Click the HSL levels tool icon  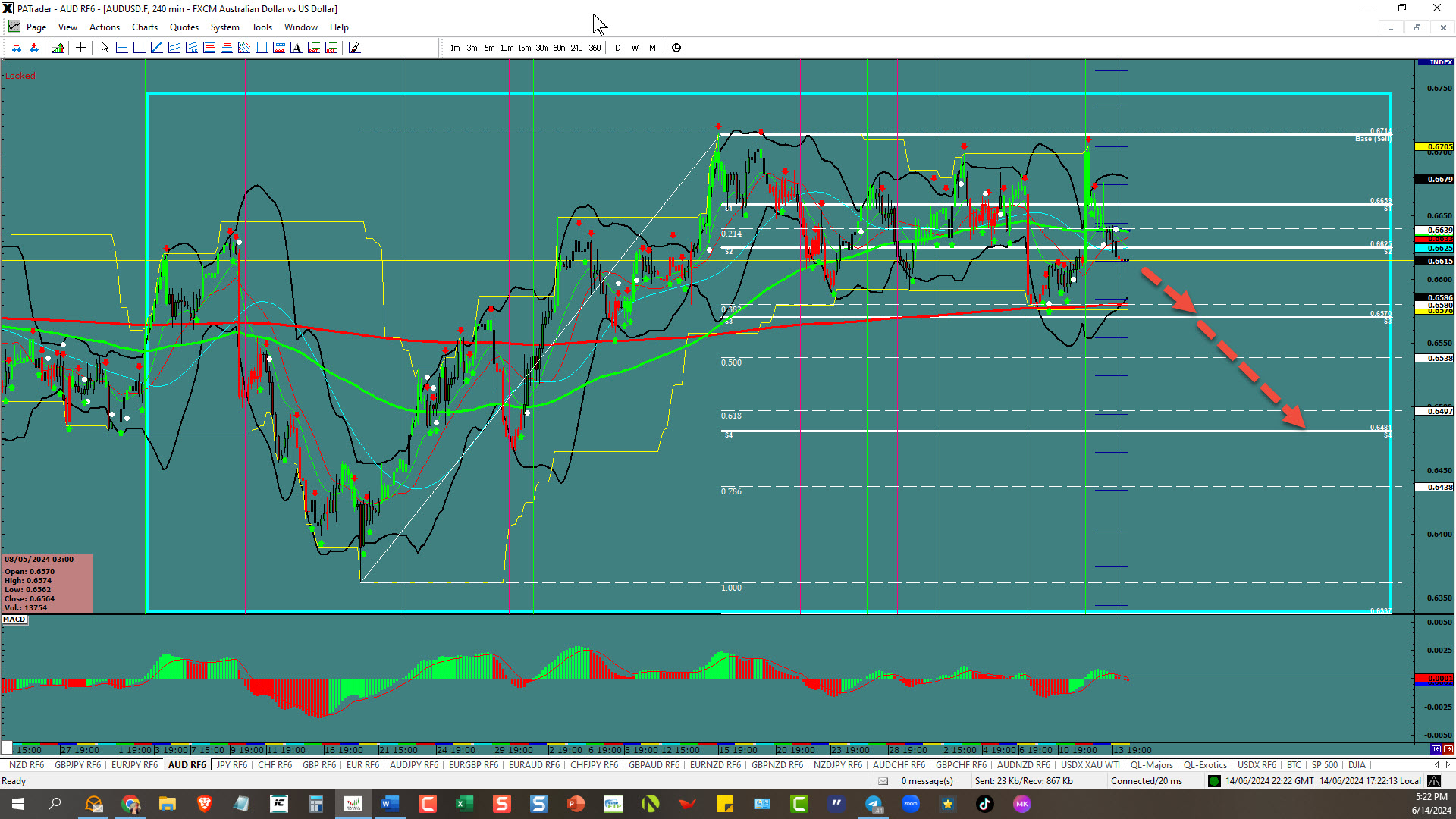331,48
